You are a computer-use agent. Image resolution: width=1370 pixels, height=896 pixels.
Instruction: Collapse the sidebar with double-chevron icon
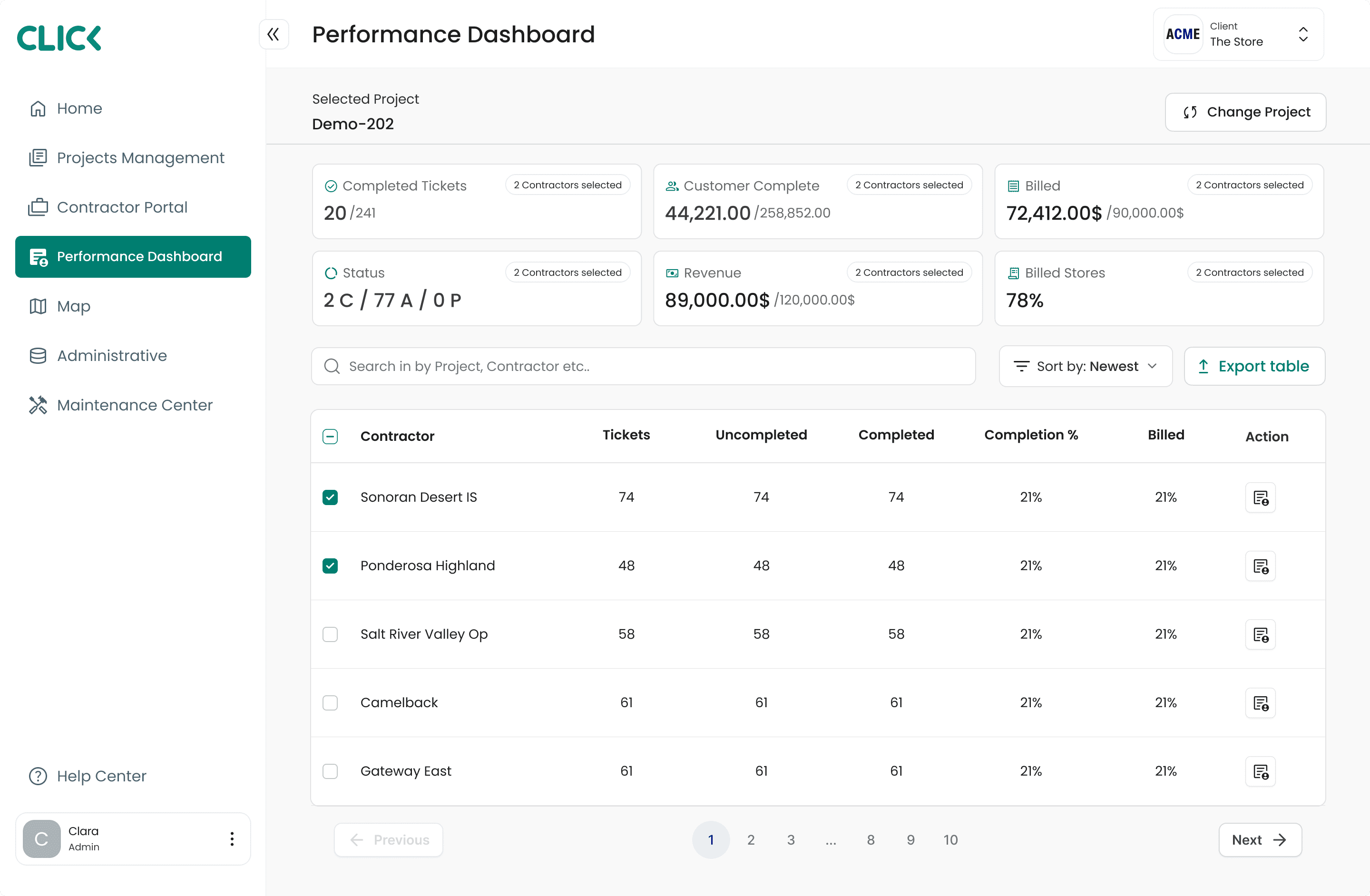pos(274,35)
